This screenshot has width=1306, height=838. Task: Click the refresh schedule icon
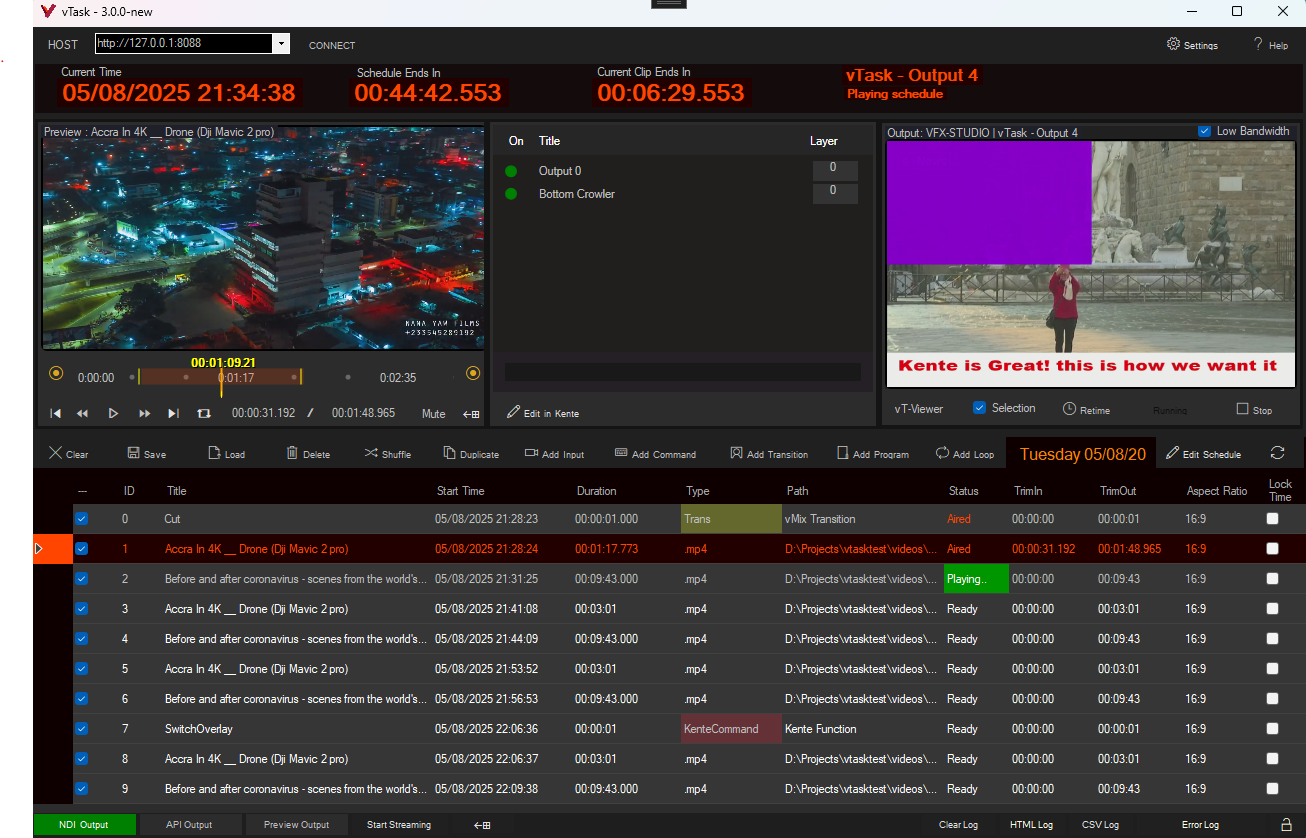[1277, 452]
